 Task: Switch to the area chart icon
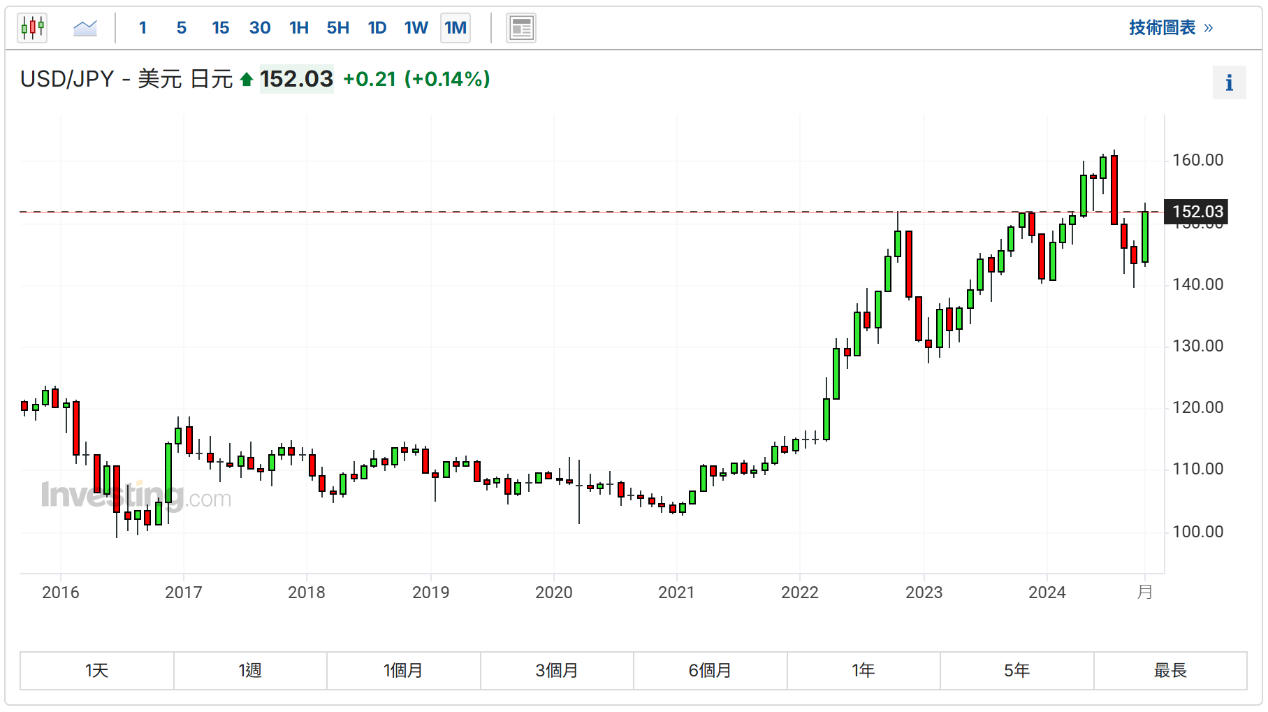point(85,28)
